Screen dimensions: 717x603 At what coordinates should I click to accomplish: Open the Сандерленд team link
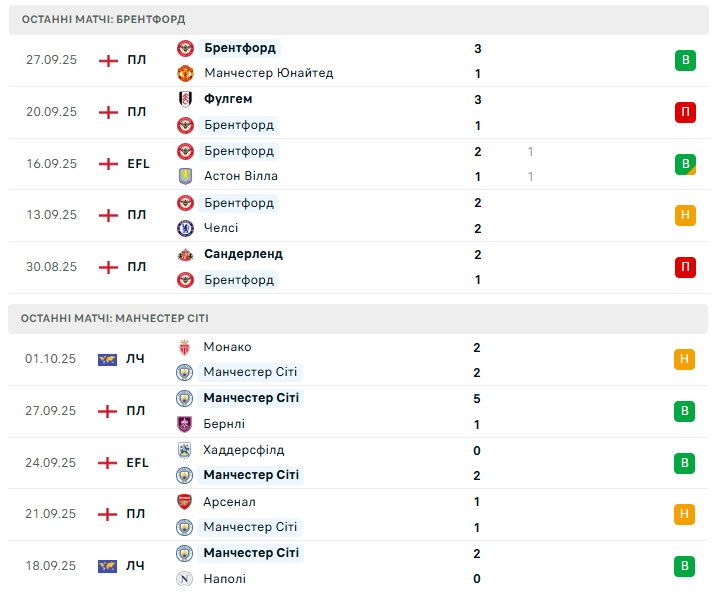243,254
